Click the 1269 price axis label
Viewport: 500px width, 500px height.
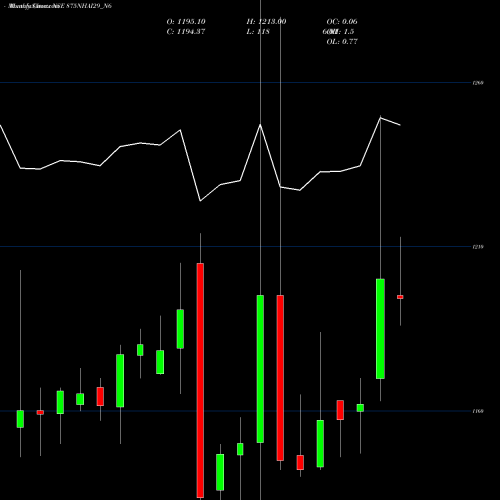478,83
